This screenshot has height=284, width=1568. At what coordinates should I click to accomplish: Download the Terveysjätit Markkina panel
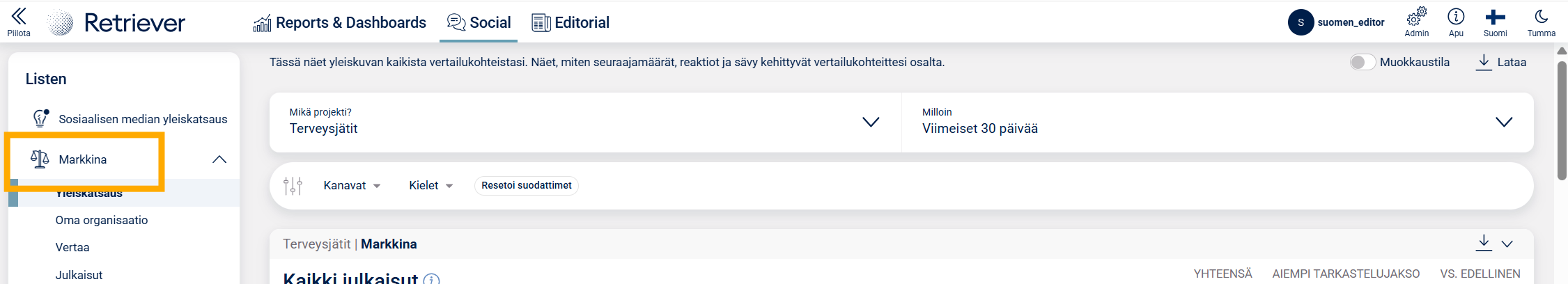pyautogui.click(x=1484, y=243)
